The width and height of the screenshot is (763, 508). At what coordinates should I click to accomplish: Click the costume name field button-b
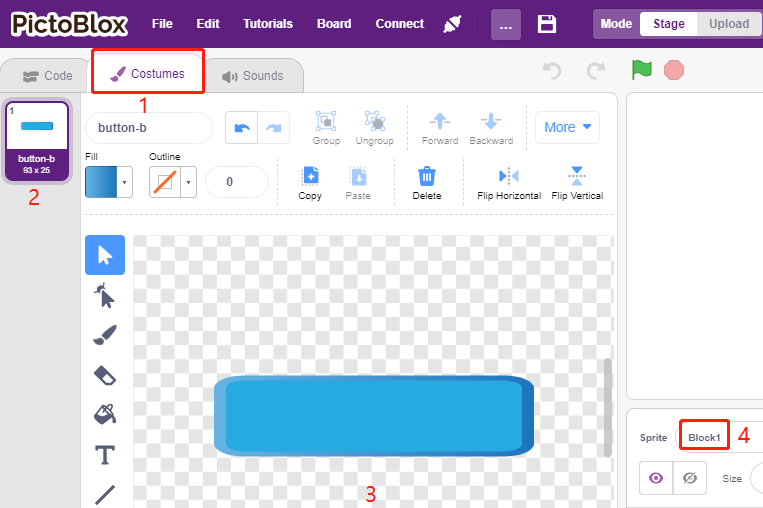click(149, 128)
